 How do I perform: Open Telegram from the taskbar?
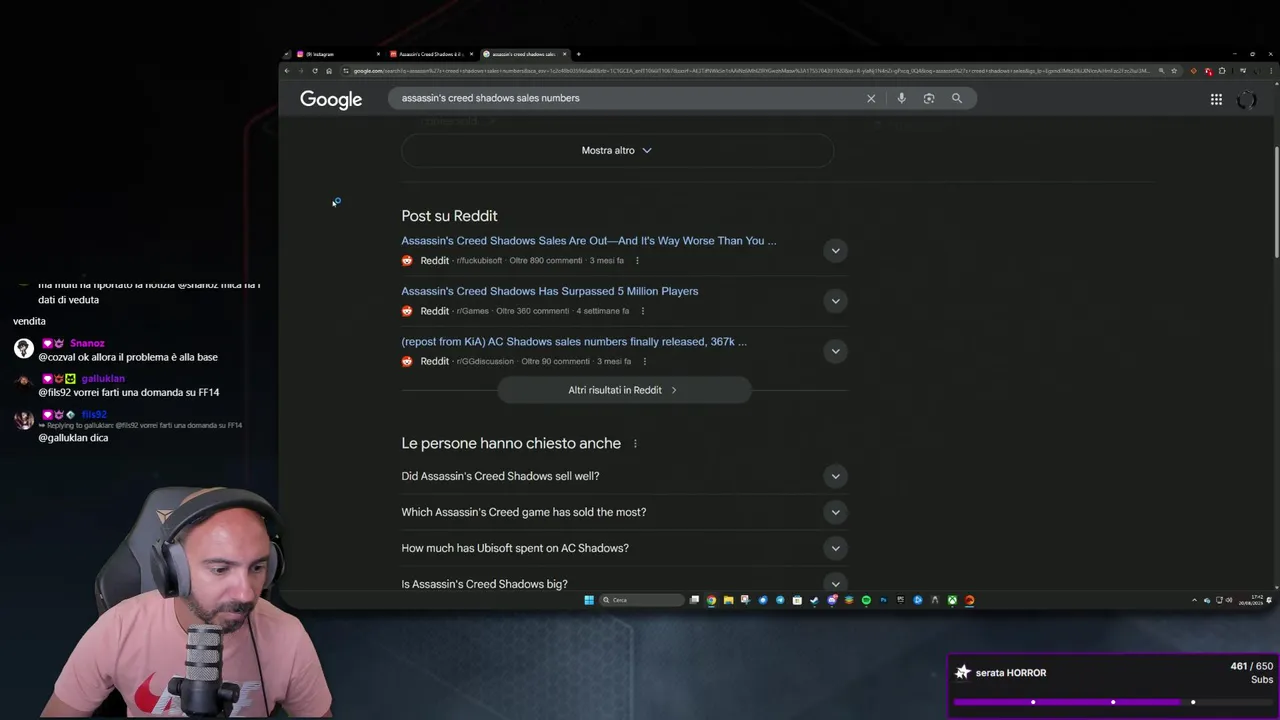pos(780,600)
